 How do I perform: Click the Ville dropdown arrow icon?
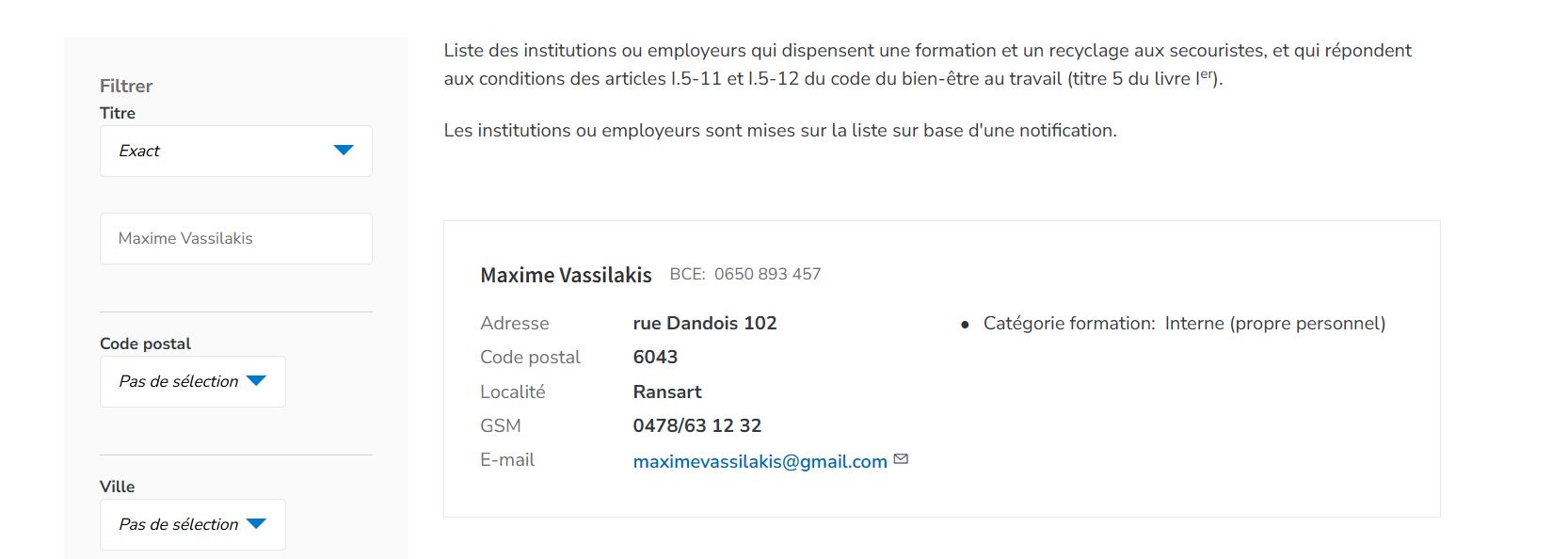tap(256, 524)
